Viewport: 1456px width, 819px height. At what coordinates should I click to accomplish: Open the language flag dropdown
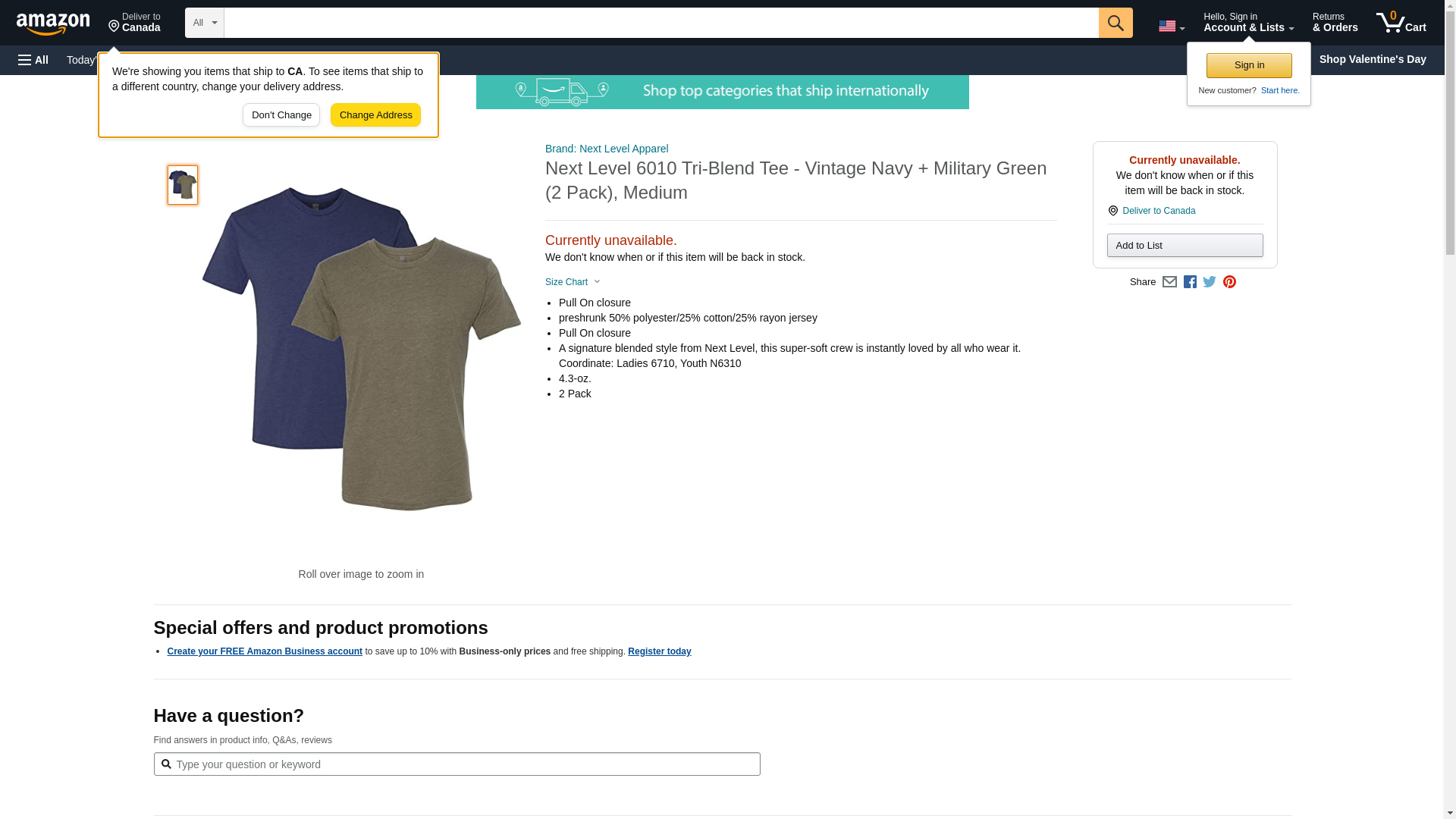coord(1171,27)
